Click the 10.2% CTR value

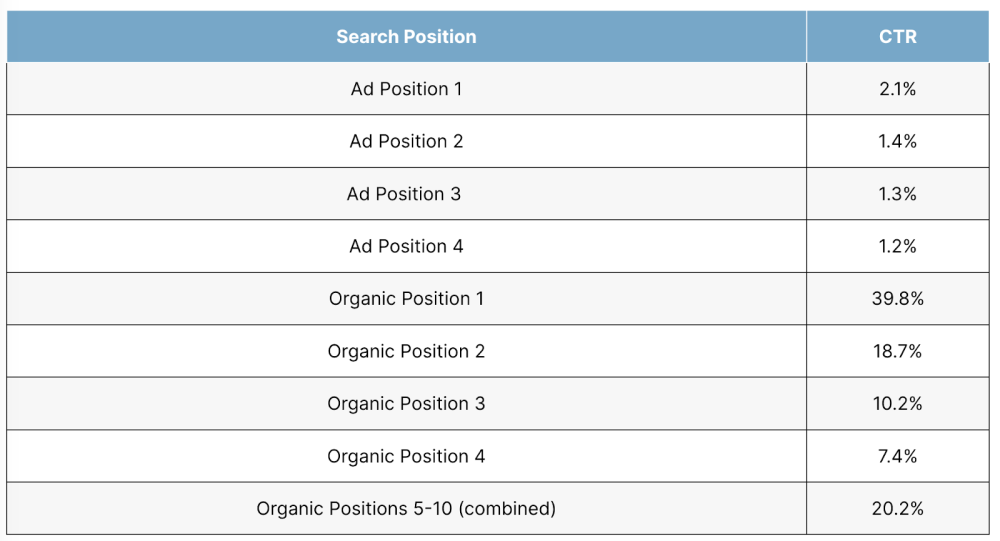897,404
